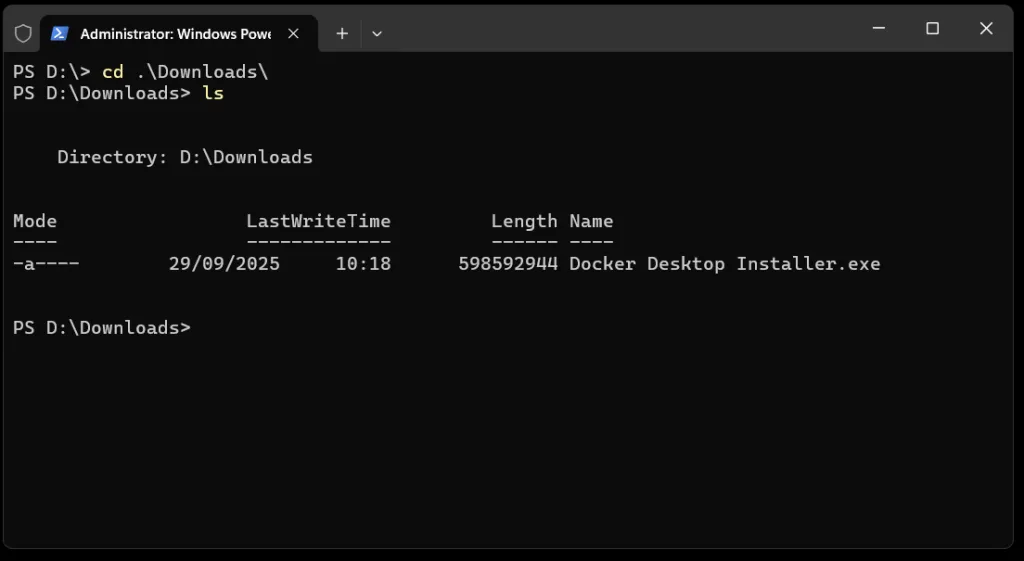Close the Windows PowerShell tab
Image resolution: width=1024 pixels, height=561 pixels.
click(x=293, y=33)
